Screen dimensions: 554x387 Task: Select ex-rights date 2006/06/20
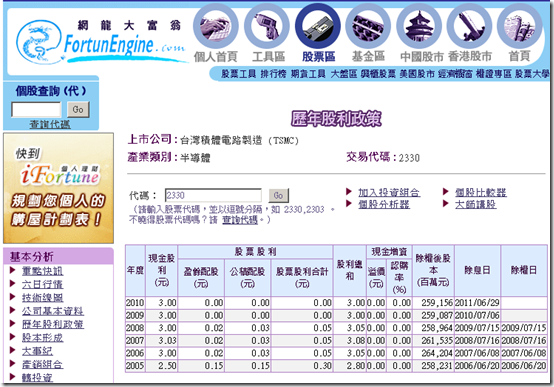click(x=524, y=365)
